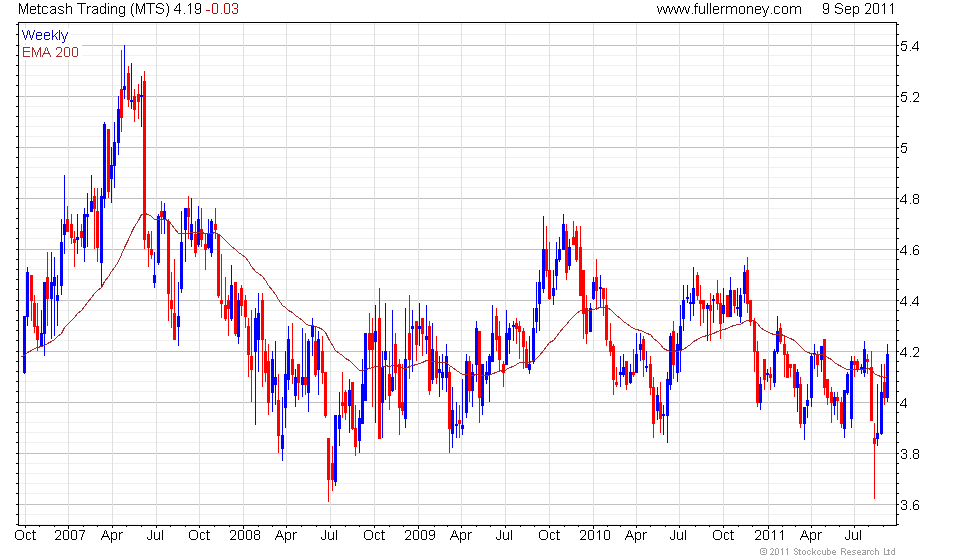This screenshot has height=560, width=980.
Task: Click the 2010 marker on time axis
Action: pyautogui.click(x=594, y=536)
